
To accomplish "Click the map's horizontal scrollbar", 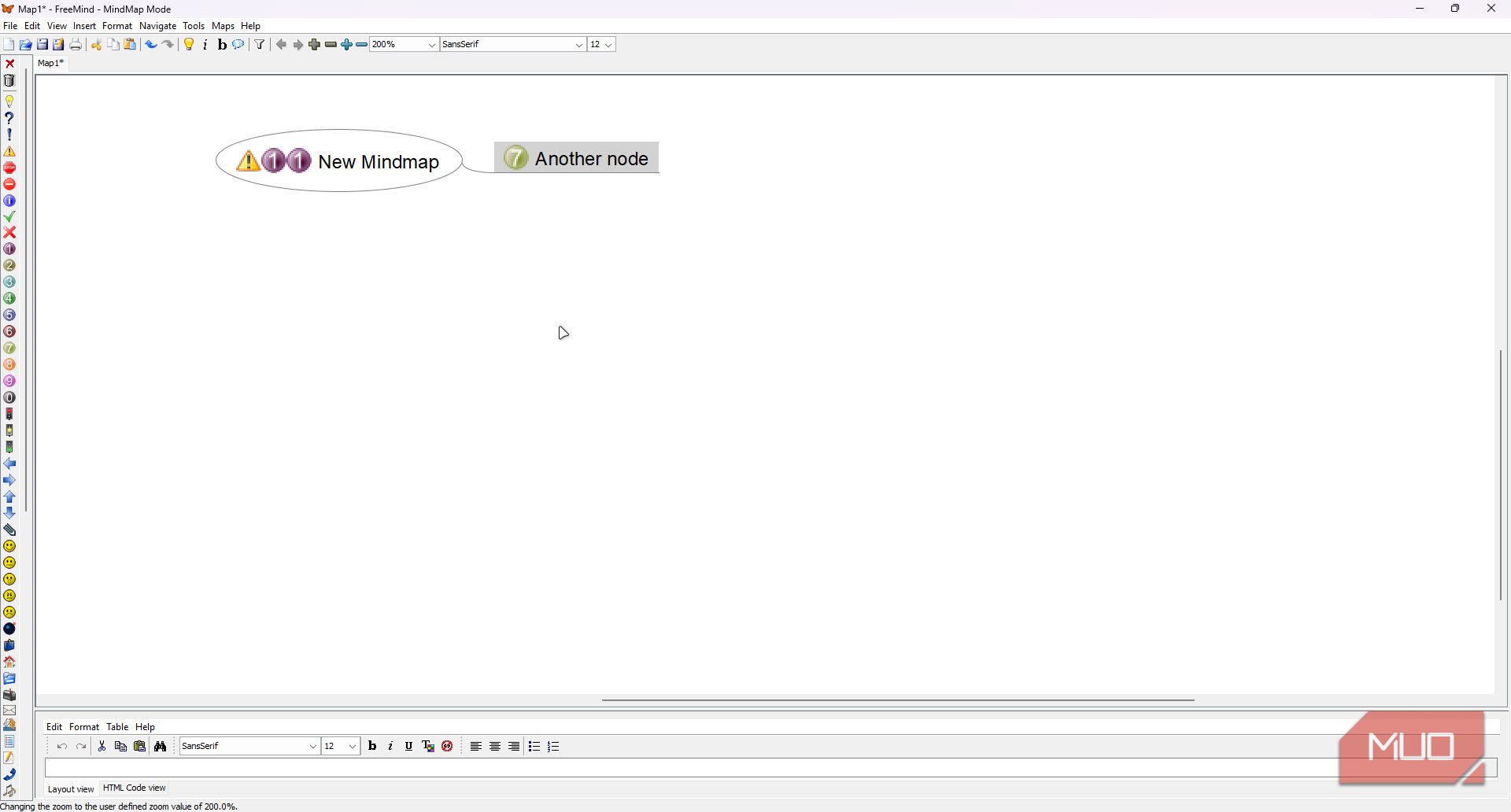I will coord(898,699).
